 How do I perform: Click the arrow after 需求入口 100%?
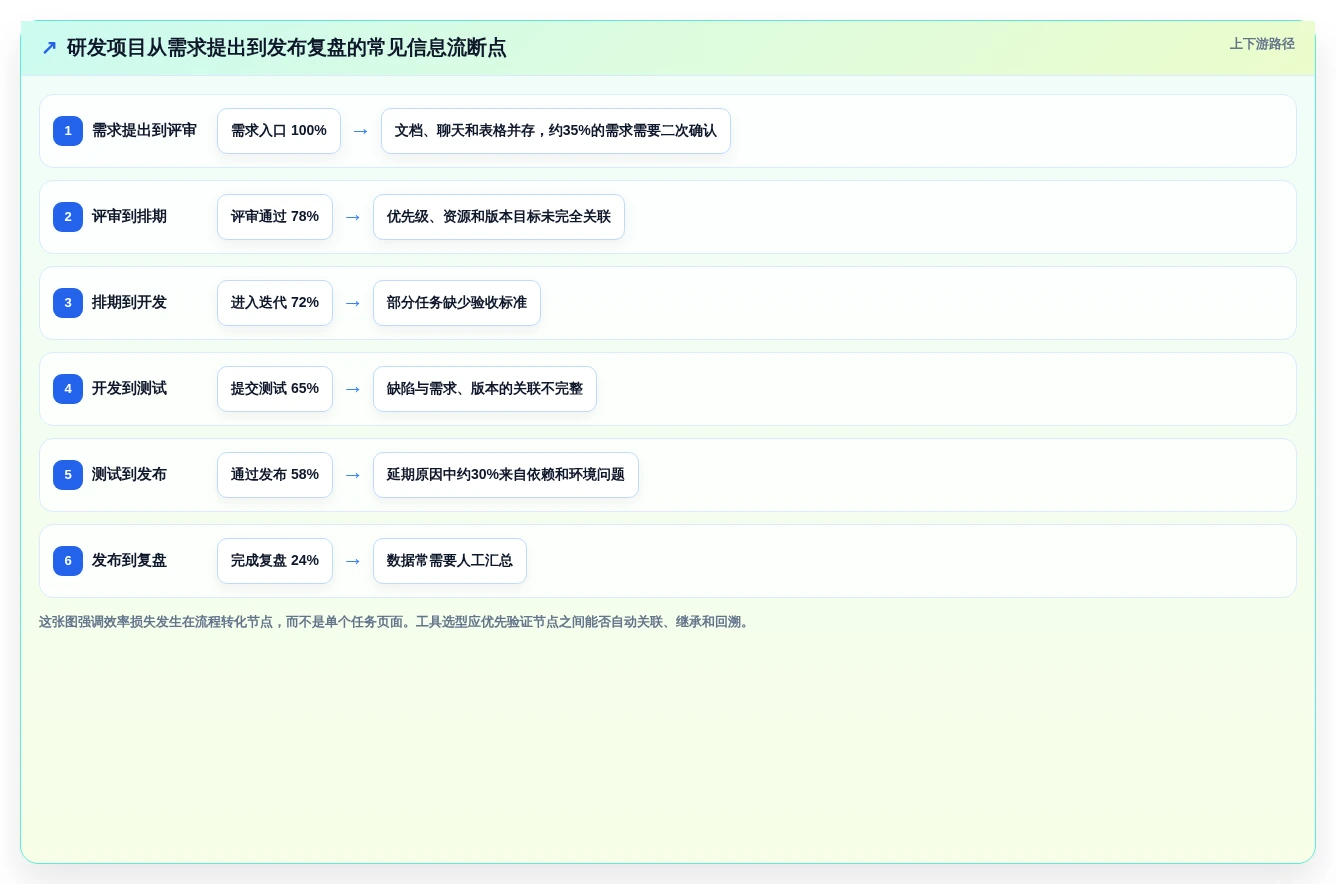click(x=361, y=131)
